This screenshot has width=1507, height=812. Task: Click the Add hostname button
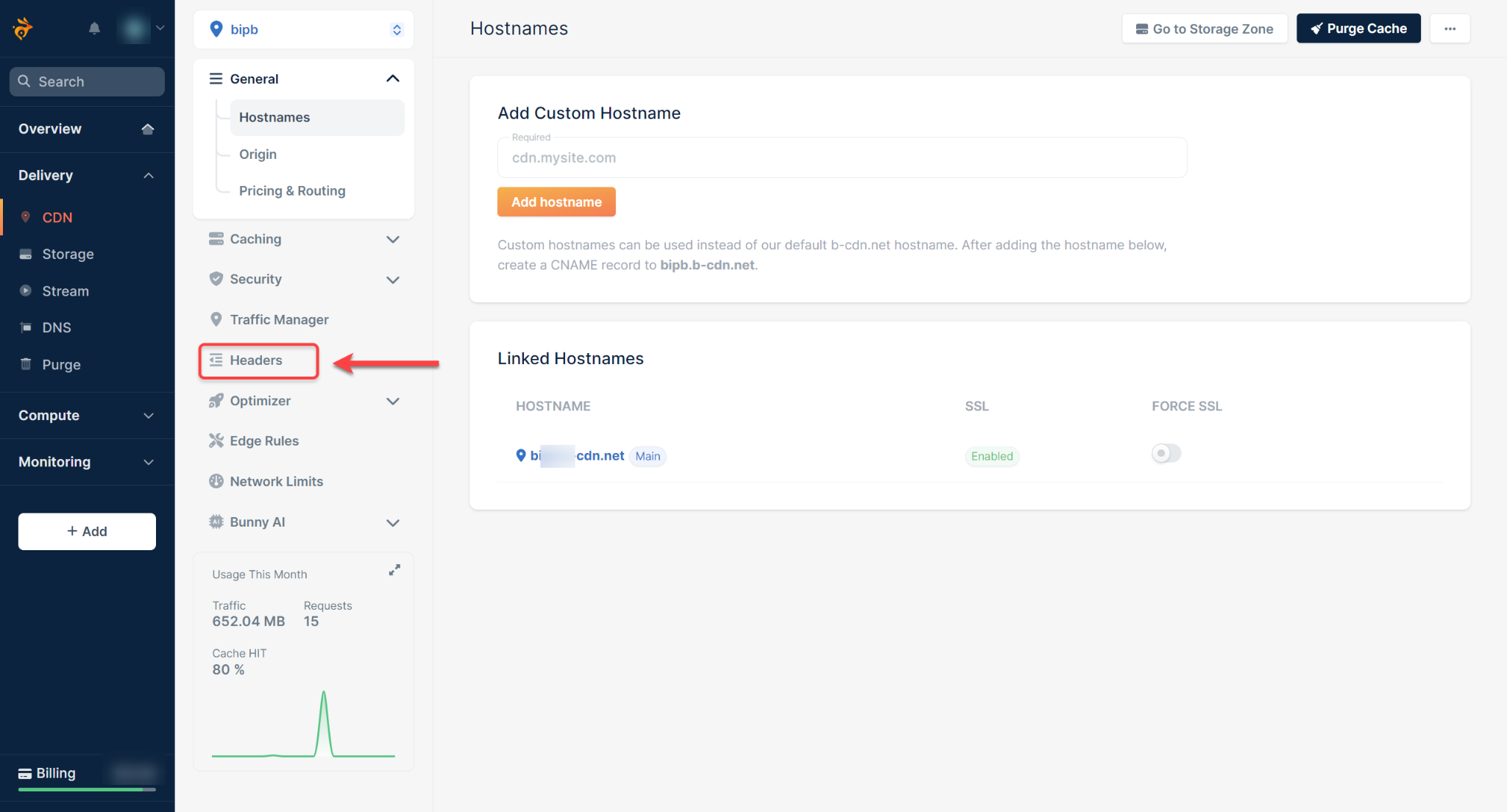click(x=556, y=202)
